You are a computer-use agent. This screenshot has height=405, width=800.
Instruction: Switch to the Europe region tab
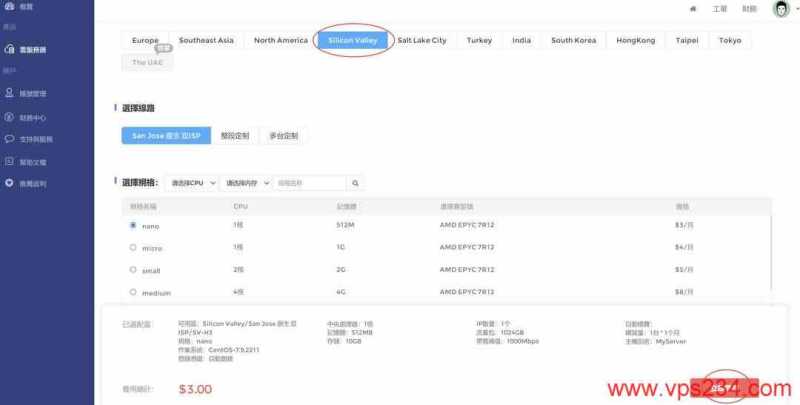tap(145, 40)
